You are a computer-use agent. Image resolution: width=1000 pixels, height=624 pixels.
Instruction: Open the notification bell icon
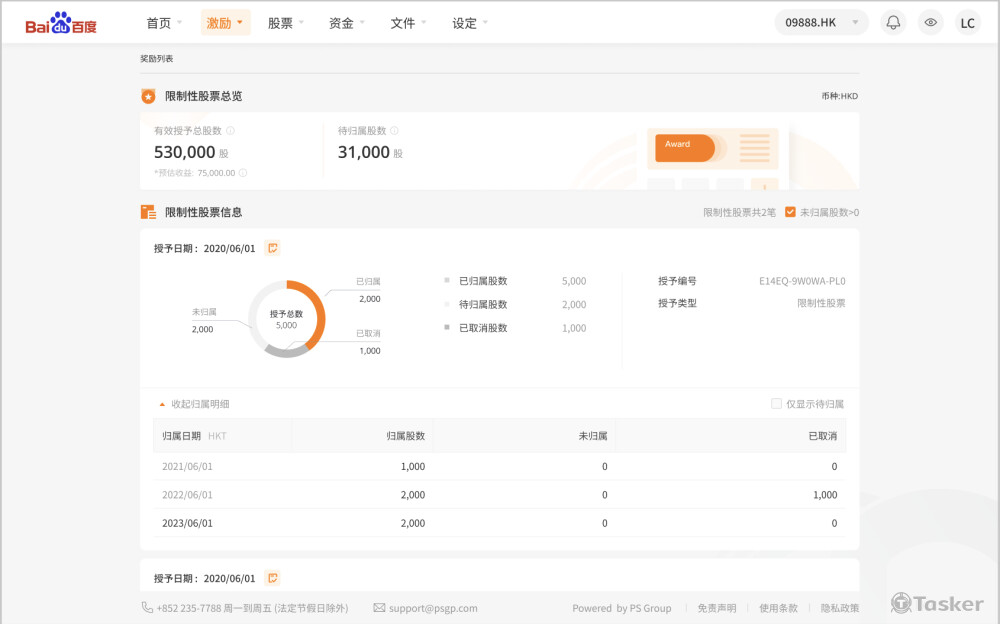pos(893,21)
